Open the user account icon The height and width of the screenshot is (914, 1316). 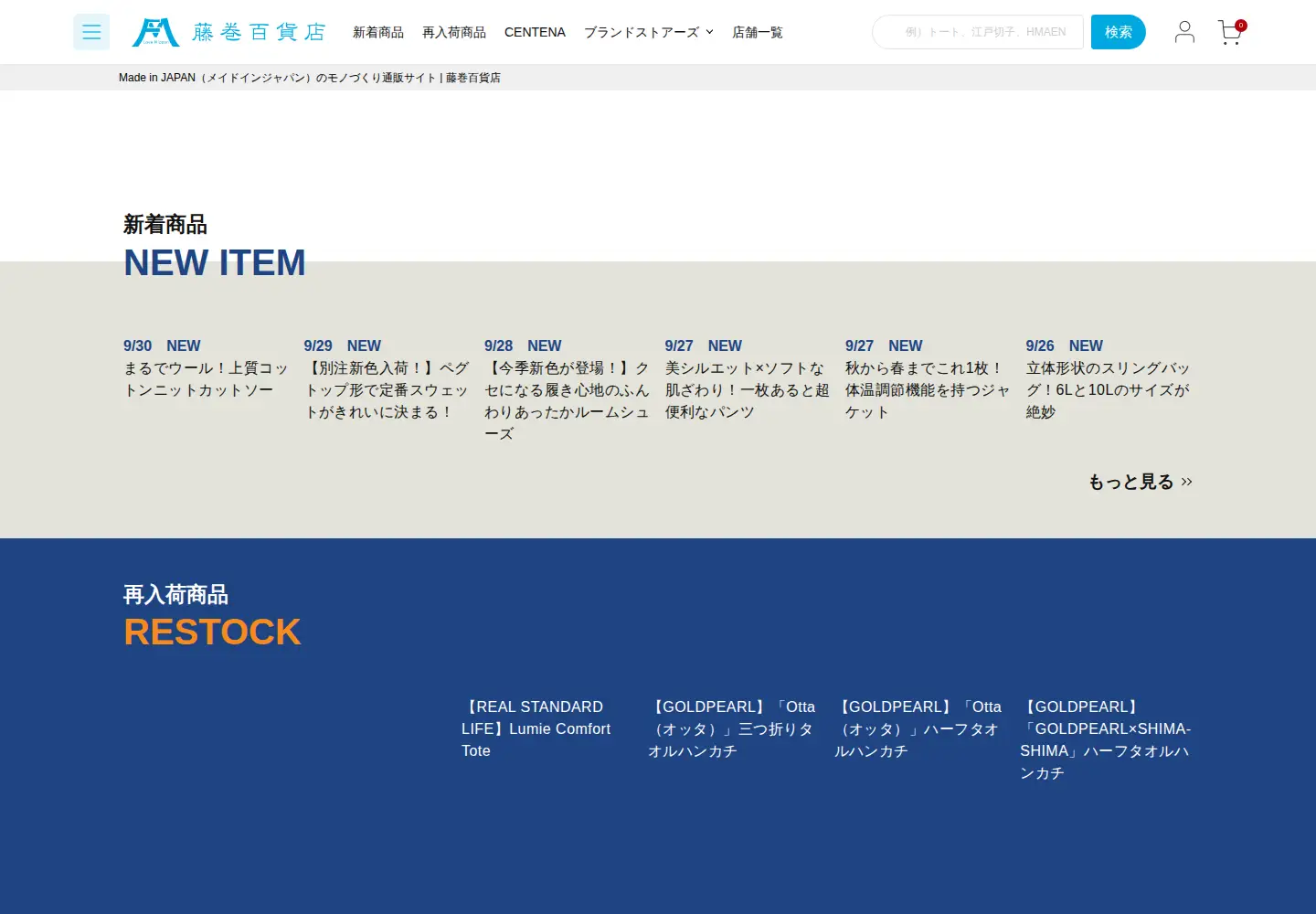pyautogui.click(x=1184, y=32)
